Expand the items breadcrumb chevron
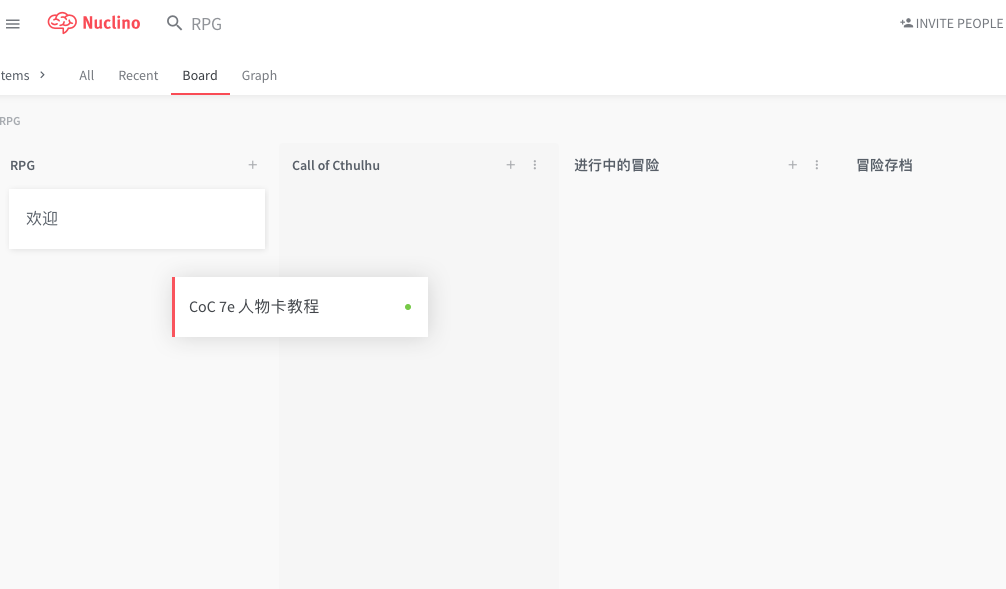Image resolution: width=1006 pixels, height=589 pixels. click(40, 75)
